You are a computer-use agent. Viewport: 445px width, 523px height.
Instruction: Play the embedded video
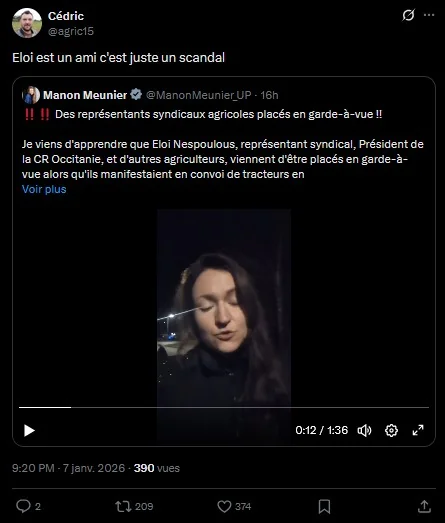point(29,430)
